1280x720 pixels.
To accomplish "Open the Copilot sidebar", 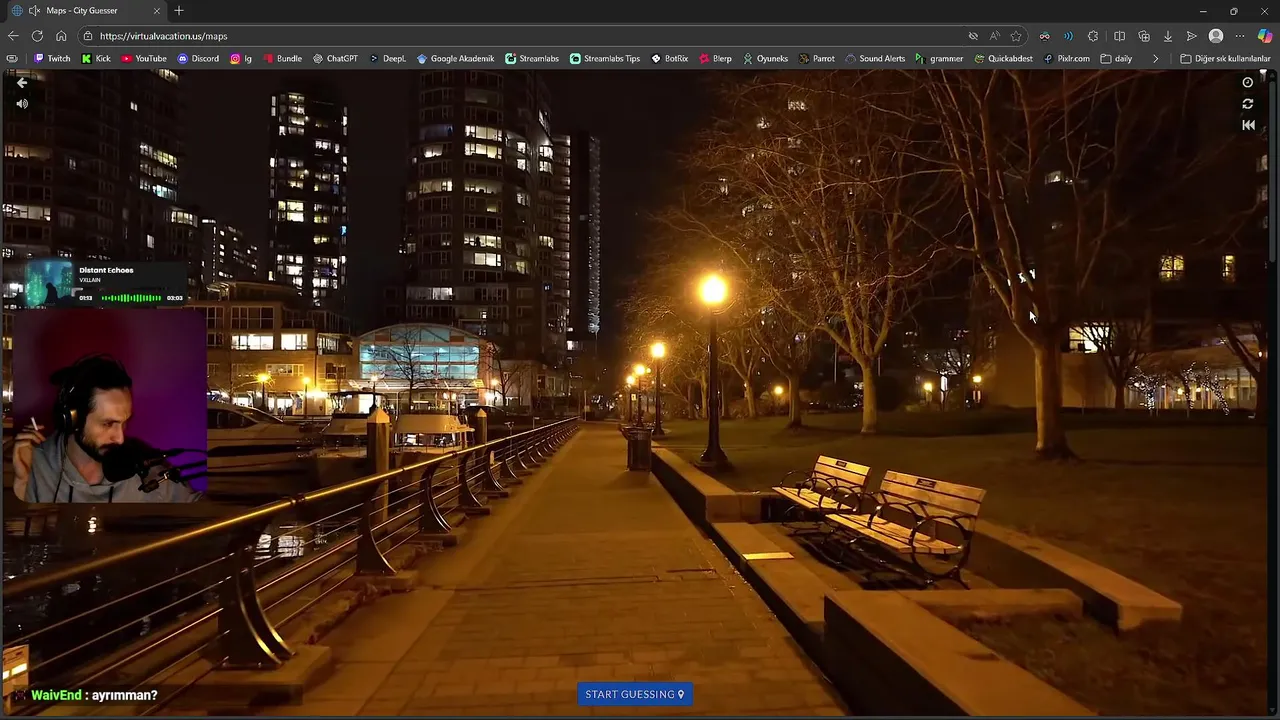I will [1265, 36].
